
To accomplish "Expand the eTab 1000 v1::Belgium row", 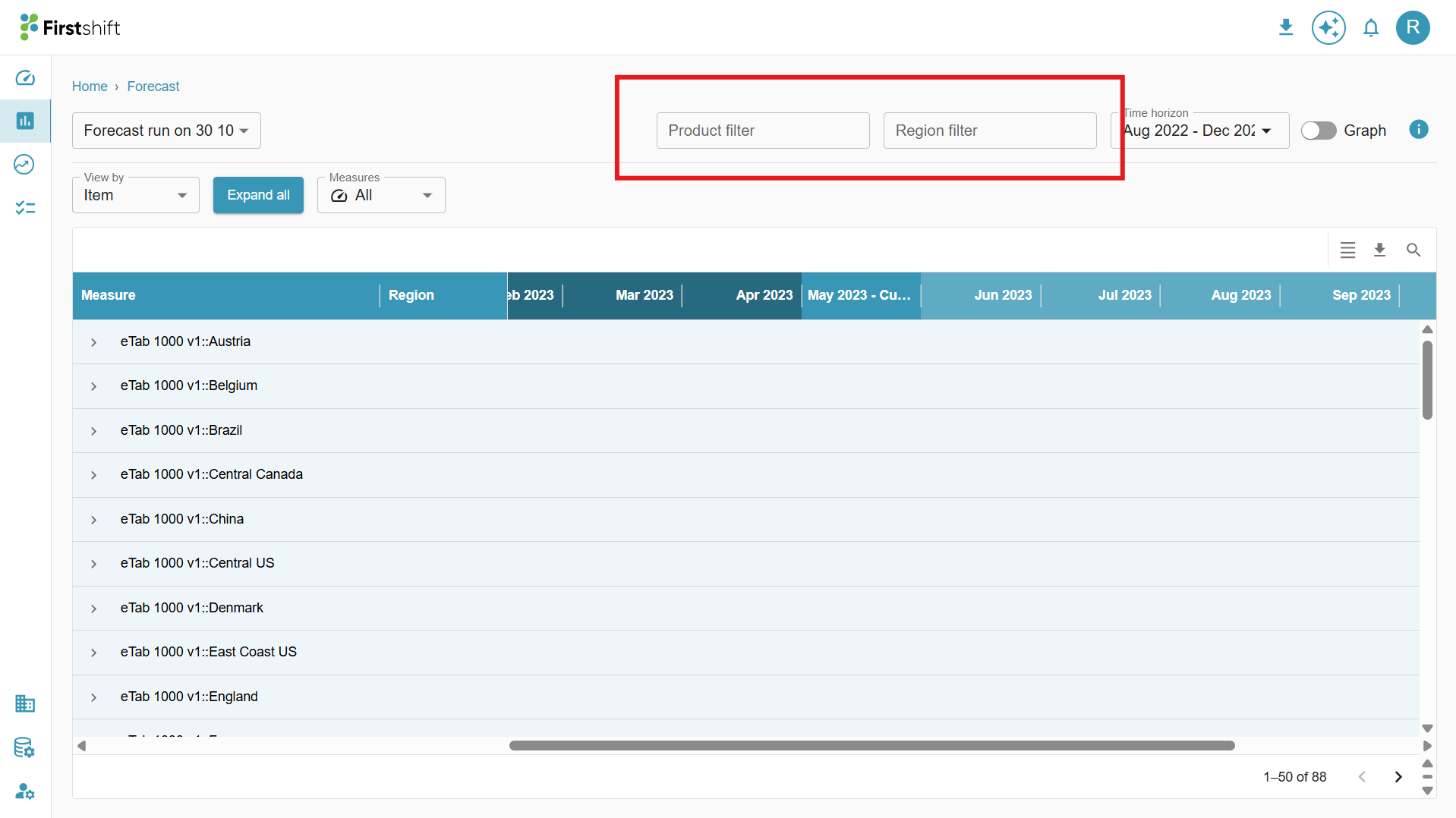I will point(93,386).
